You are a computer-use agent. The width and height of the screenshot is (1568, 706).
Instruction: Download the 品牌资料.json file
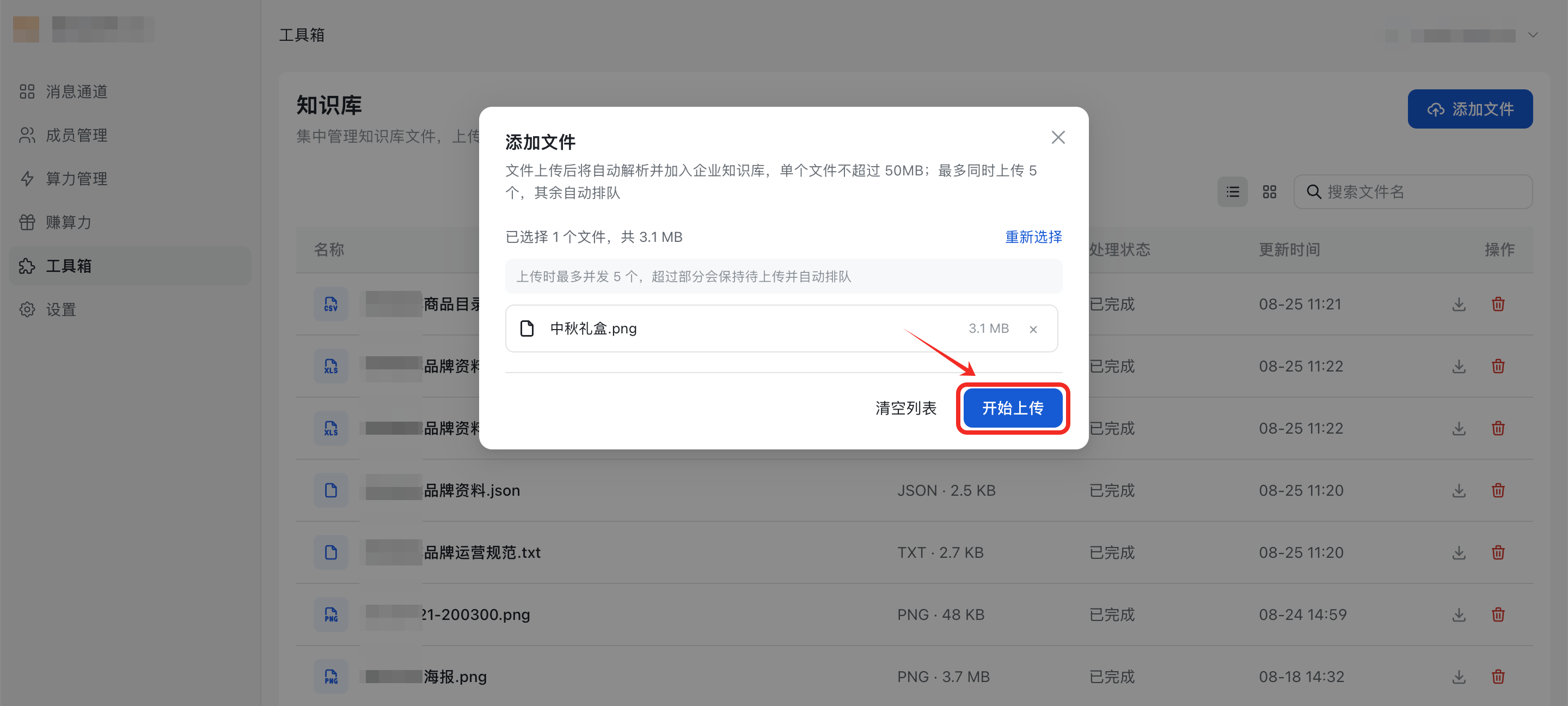[1459, 490]
